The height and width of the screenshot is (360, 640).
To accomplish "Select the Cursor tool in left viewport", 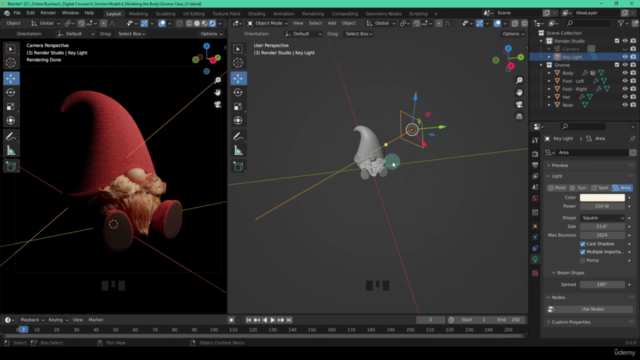I will 11,63.
